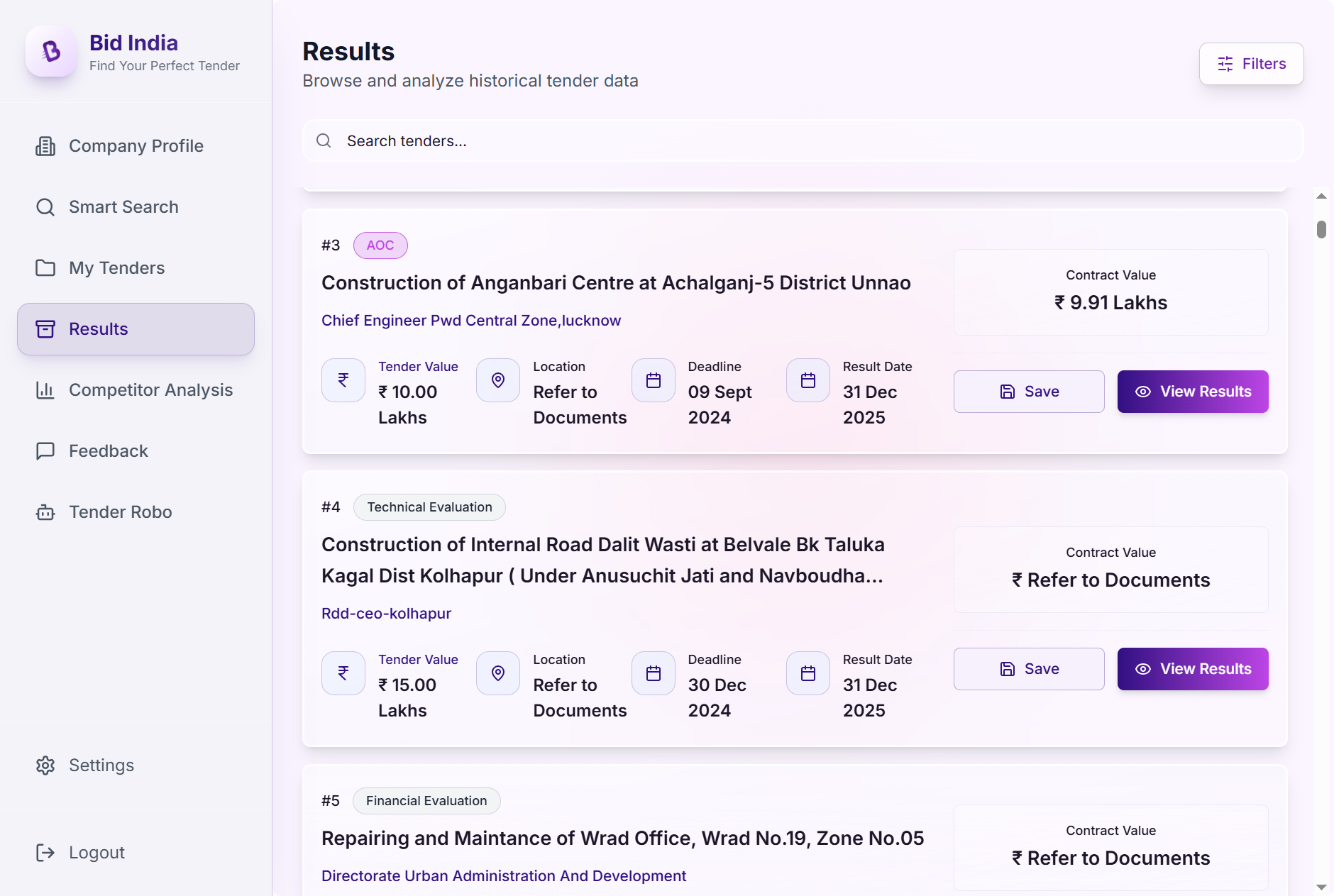The width and height of the screenshot is (1334, 896).
Task: View Results for Internal Road Dalit Wasti tender
Action: click(1193, 669)
